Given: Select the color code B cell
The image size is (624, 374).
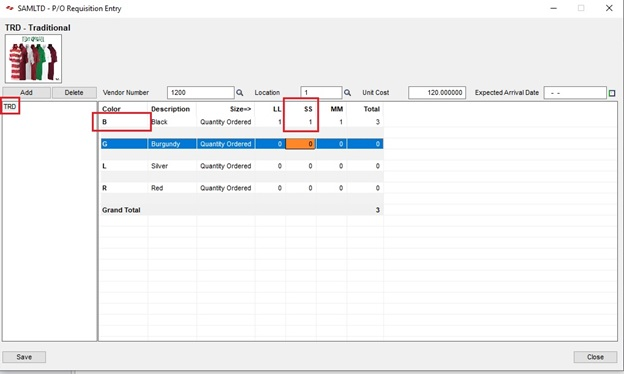Looking at the screenshot, I should coord(124,122).
